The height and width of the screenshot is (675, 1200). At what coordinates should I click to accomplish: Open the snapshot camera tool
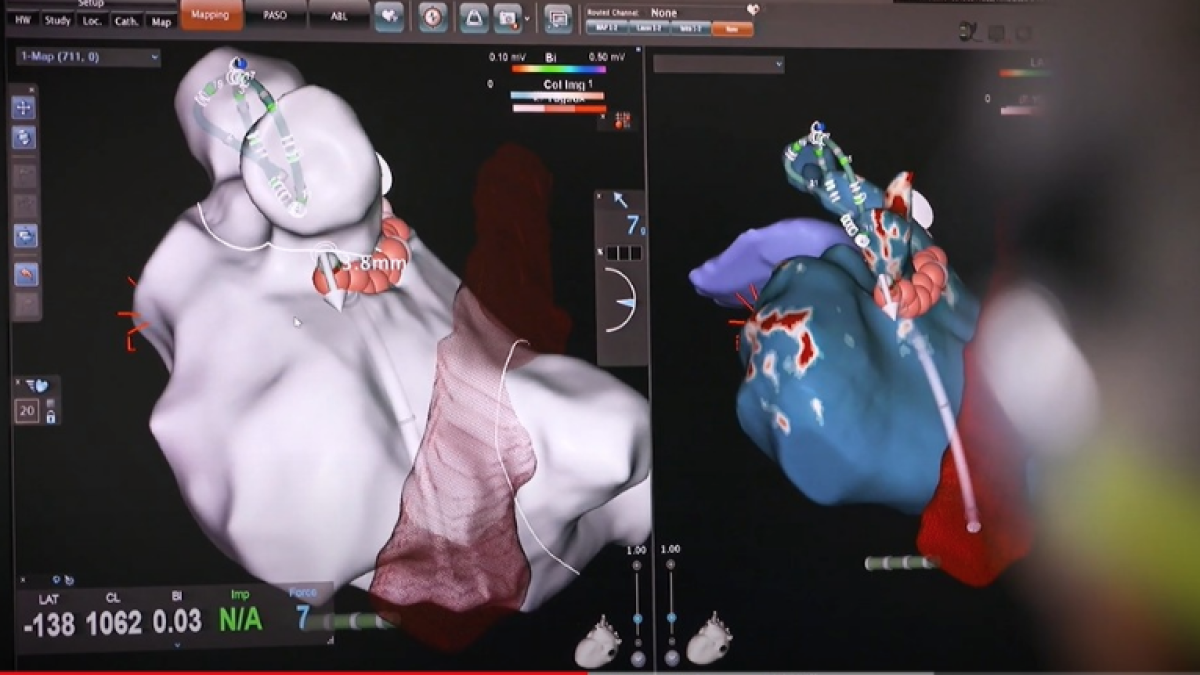tap(509, 16)
